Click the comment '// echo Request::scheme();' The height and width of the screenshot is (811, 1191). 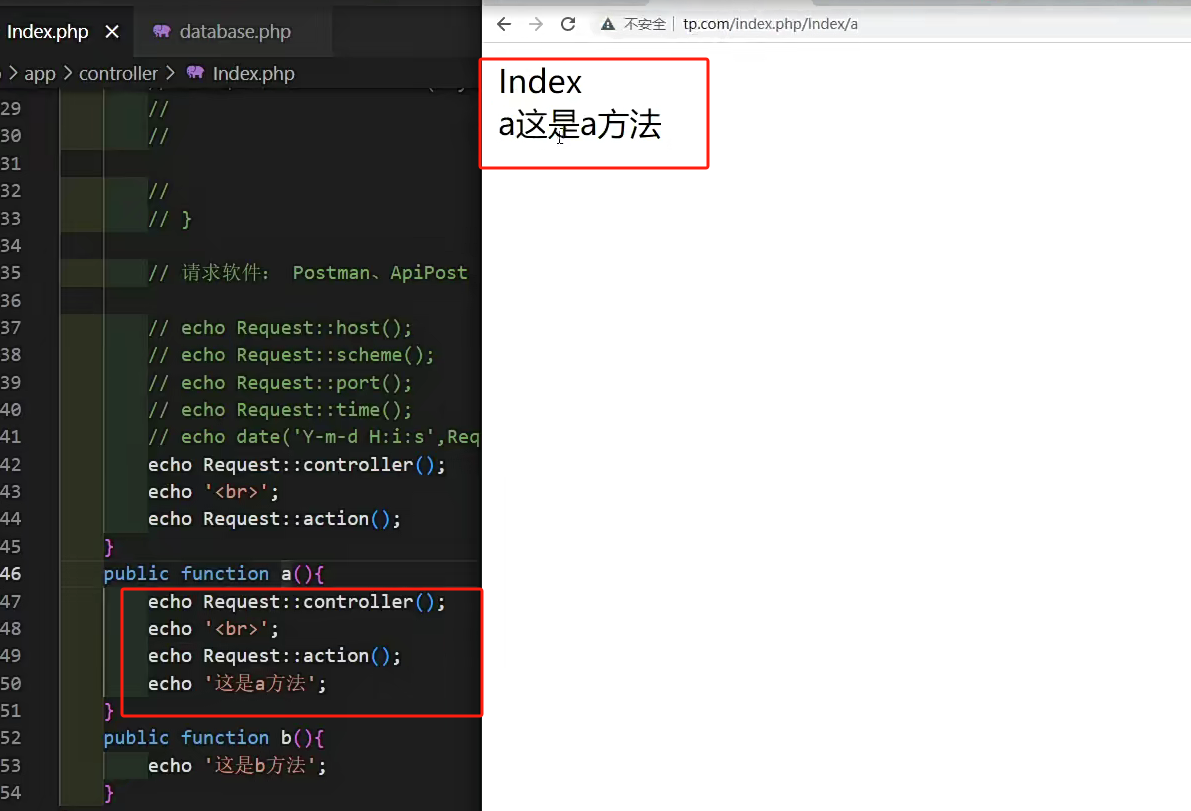291,355
